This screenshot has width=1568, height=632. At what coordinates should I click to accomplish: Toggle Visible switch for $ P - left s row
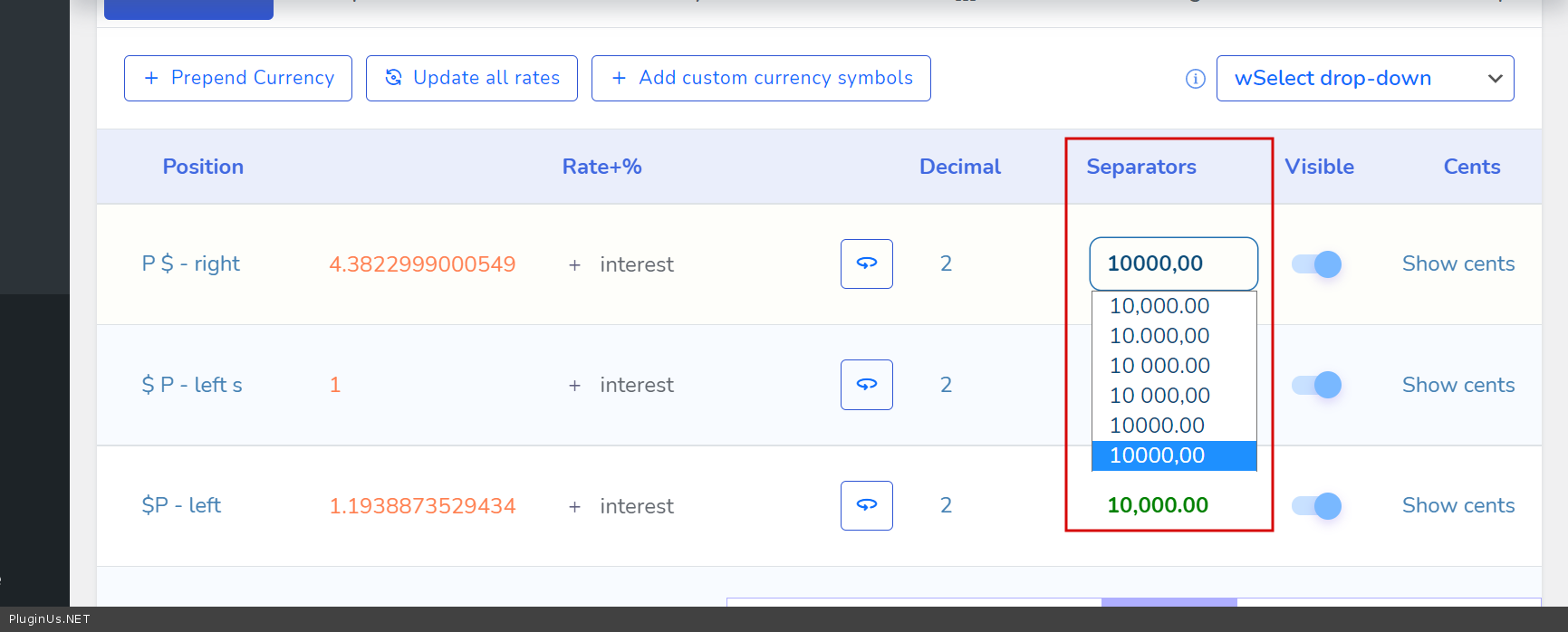click(x=1316, y=385)
